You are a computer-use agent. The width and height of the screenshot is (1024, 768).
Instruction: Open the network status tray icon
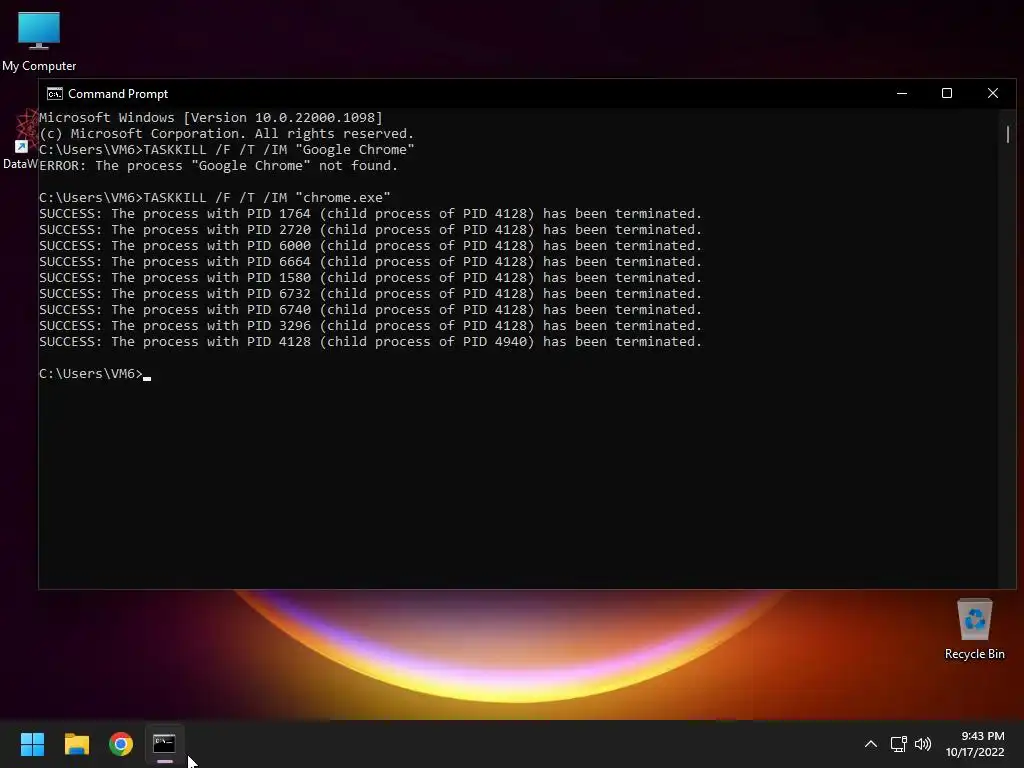(899, 744)
